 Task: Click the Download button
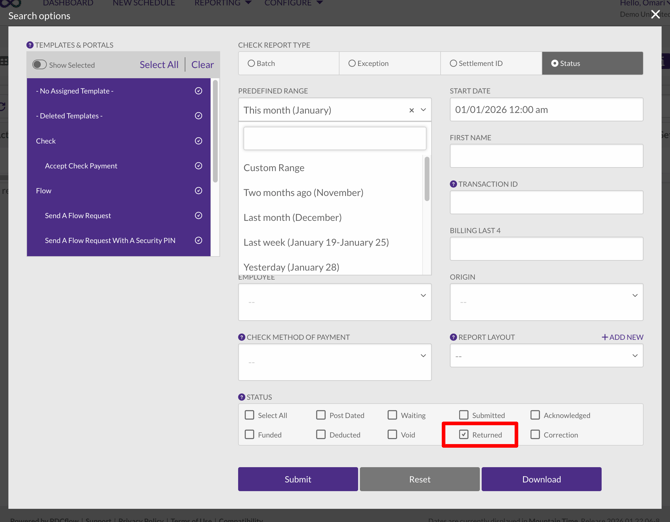(541, 479)
